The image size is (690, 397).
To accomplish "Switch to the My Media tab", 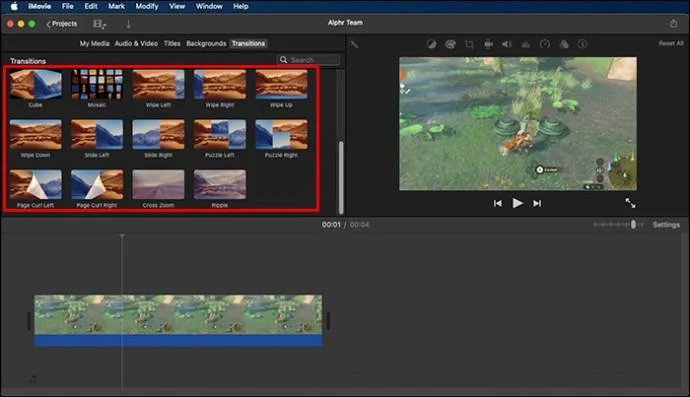I will pos(94,43).
